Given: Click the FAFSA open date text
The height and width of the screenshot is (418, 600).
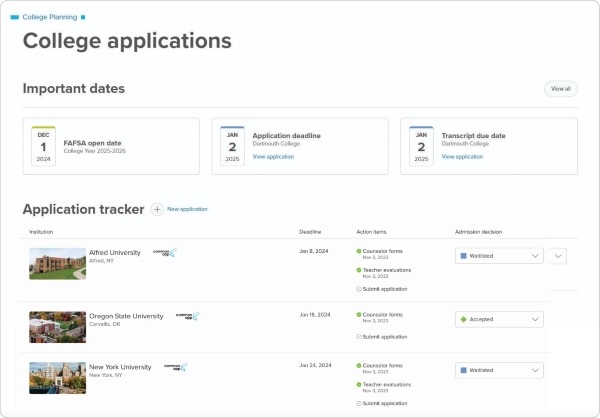Looking at the screenshot, I should coord(92,143).
